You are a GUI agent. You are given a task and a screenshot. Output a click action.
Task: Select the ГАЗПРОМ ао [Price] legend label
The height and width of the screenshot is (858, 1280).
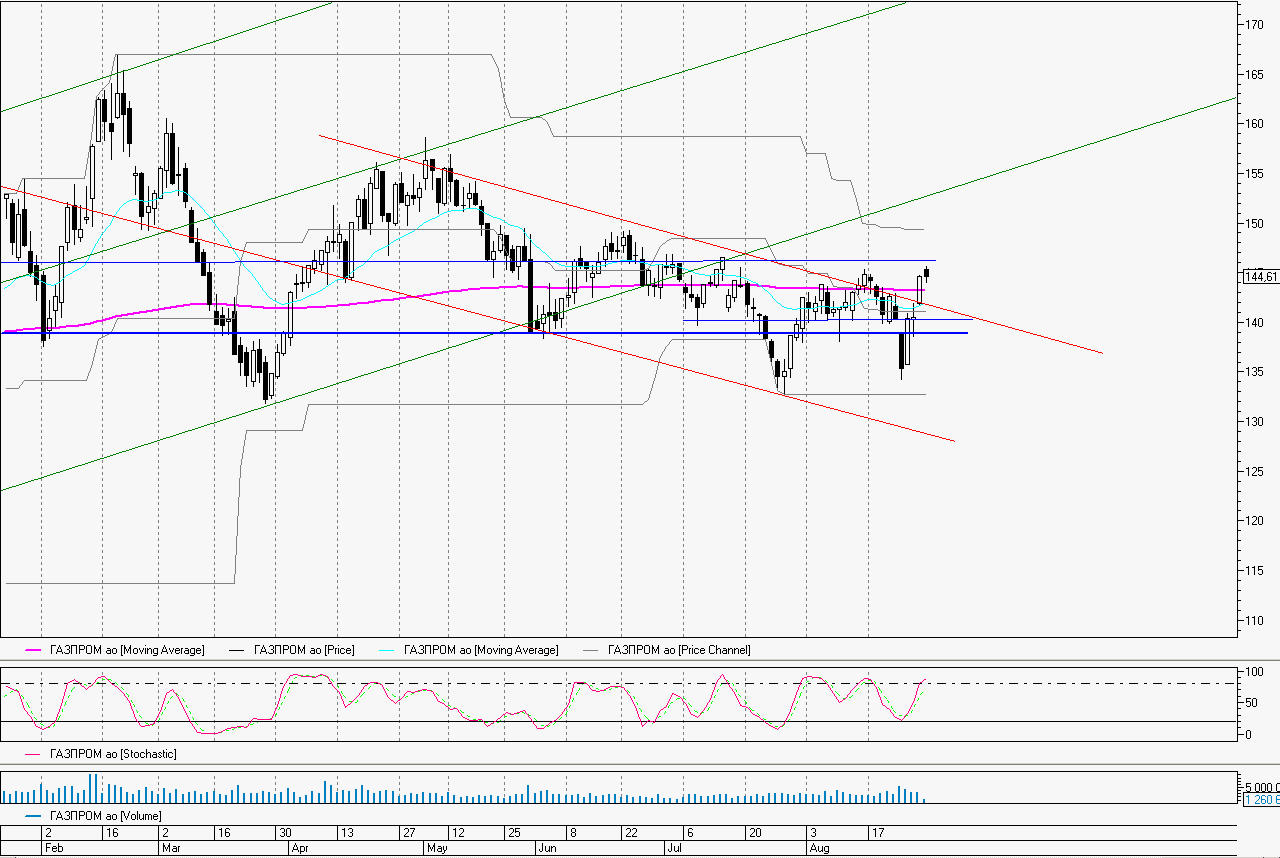pos(304,650)
